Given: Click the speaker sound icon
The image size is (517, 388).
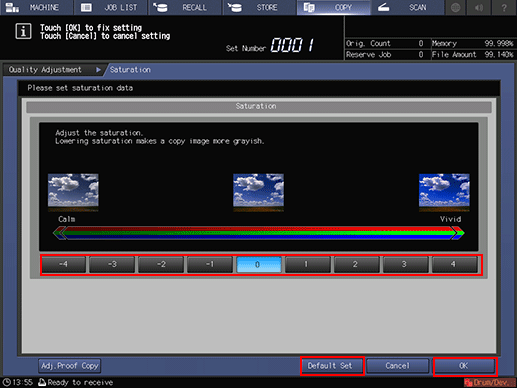Looking at the screenshot, I should click(479, 7).
